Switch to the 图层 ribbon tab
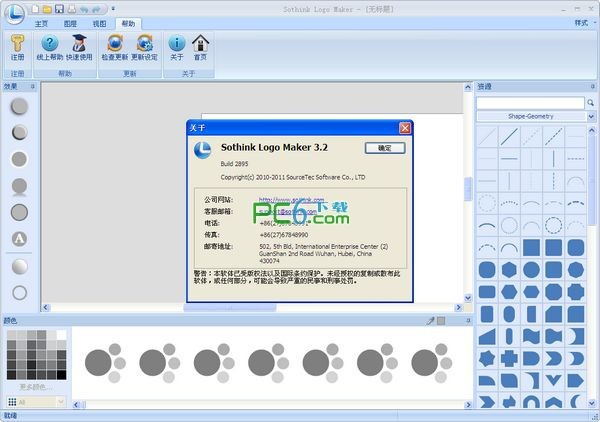Image resolution: width=600 pixels, height=422 pixels. (70, 24)
